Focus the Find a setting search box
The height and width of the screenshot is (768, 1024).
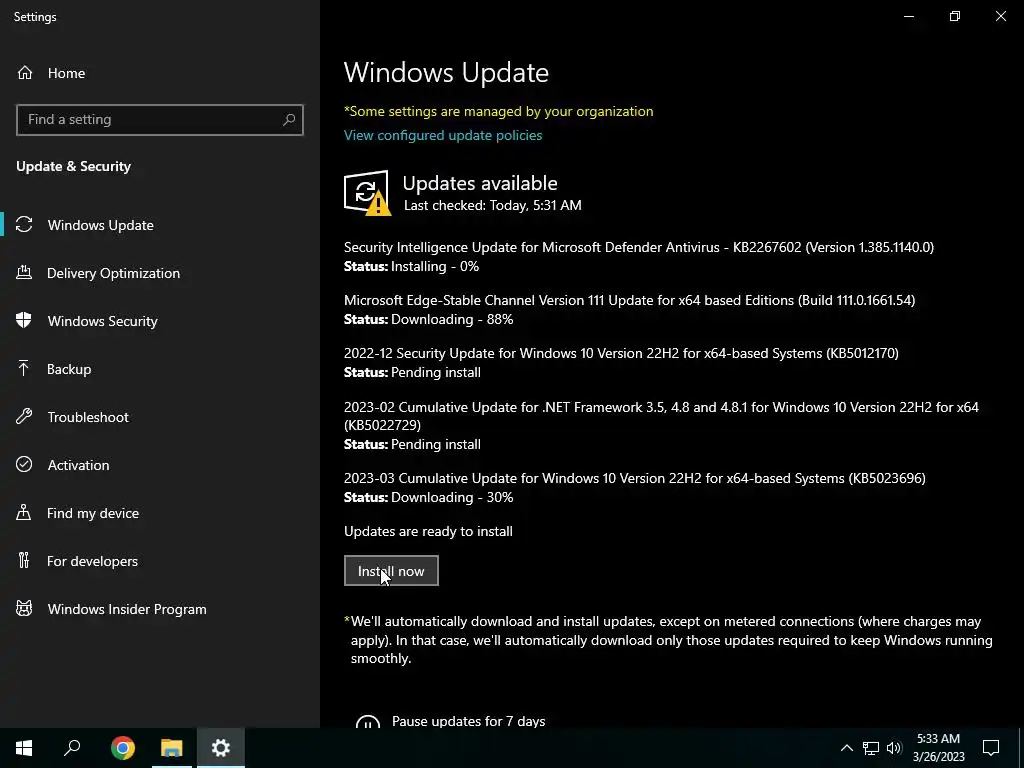pos(160,120)
